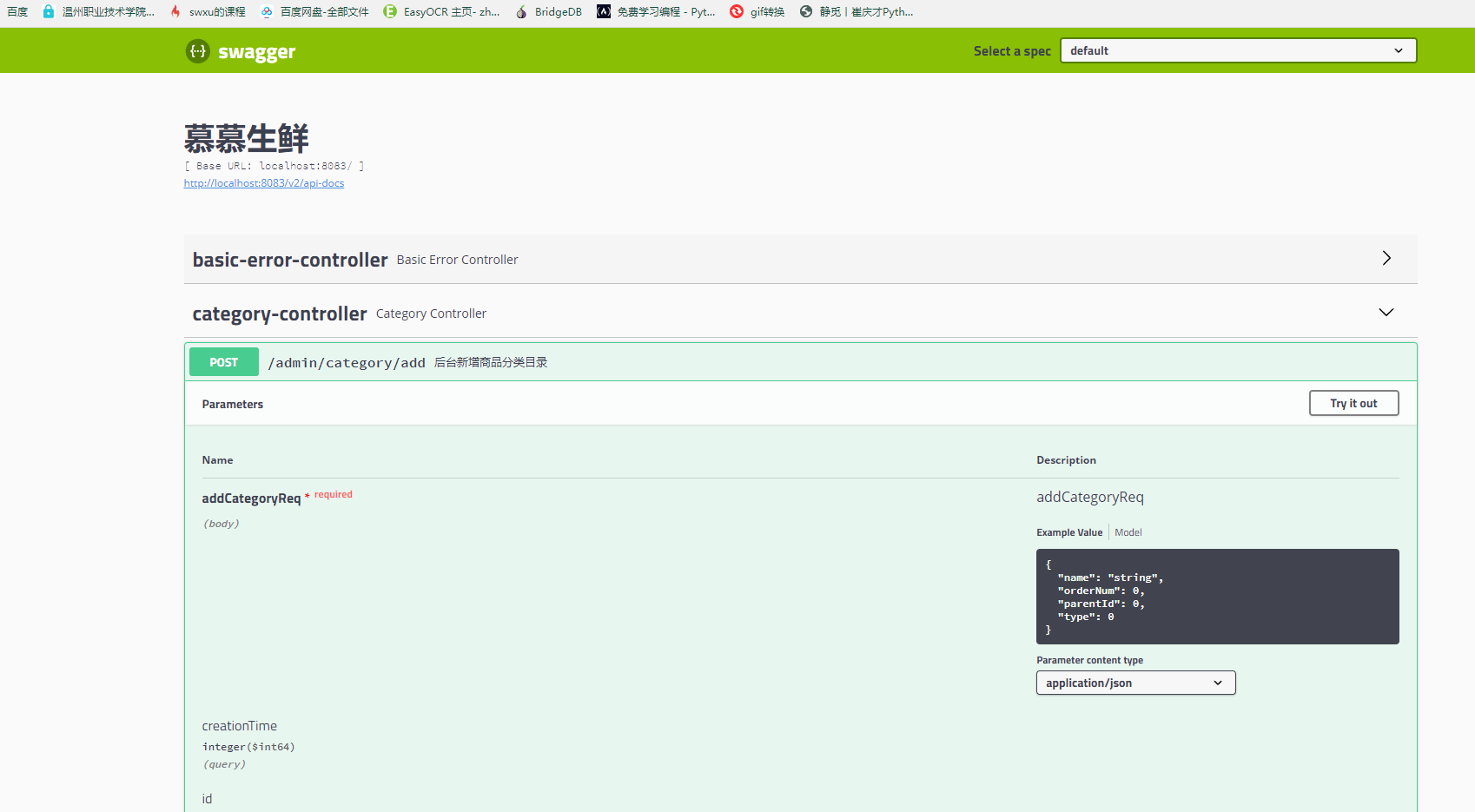Click the Basic Error Controller description
The width and height of the screenshot is (1475, 812).
pyautogui.click(x=457, y=260)
